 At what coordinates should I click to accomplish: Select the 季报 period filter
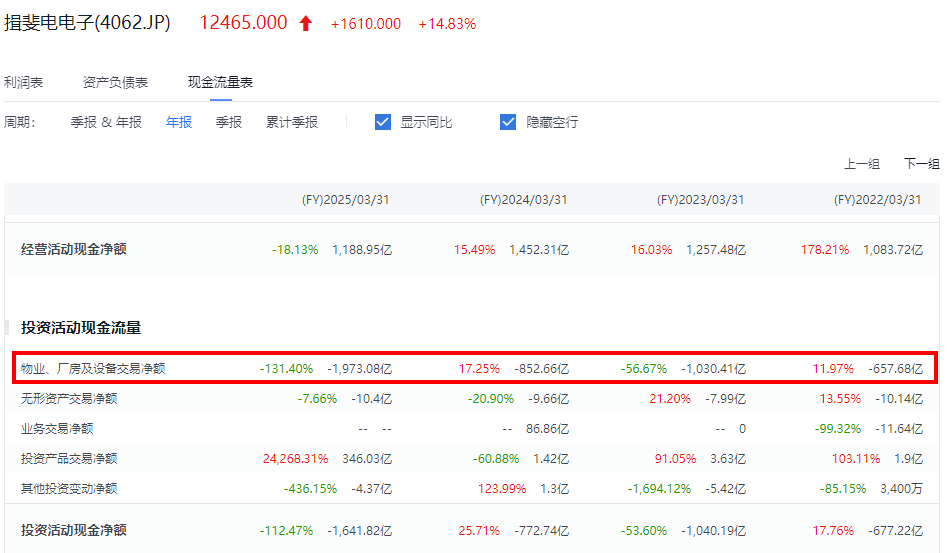pos(229,122)
